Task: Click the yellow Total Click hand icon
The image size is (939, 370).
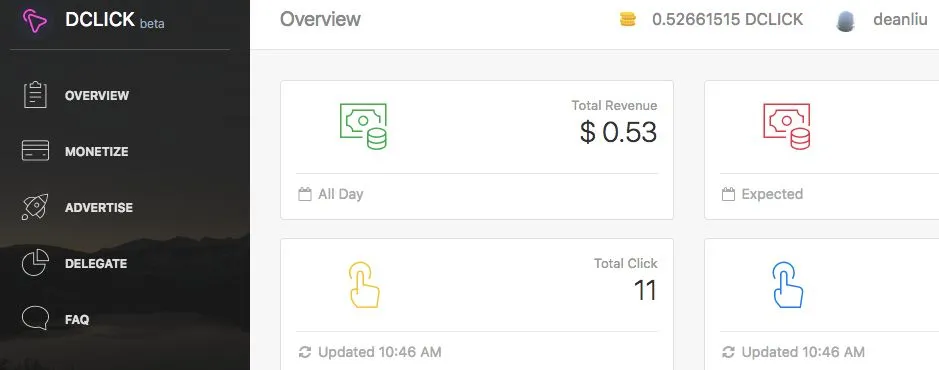Action: pos(364,285)
